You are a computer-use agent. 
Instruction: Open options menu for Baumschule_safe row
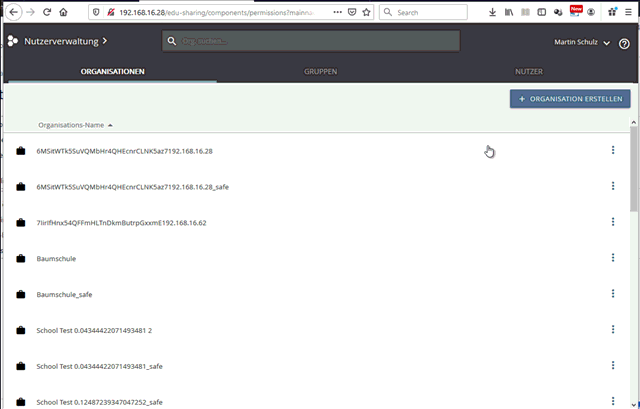click(613, 294)
